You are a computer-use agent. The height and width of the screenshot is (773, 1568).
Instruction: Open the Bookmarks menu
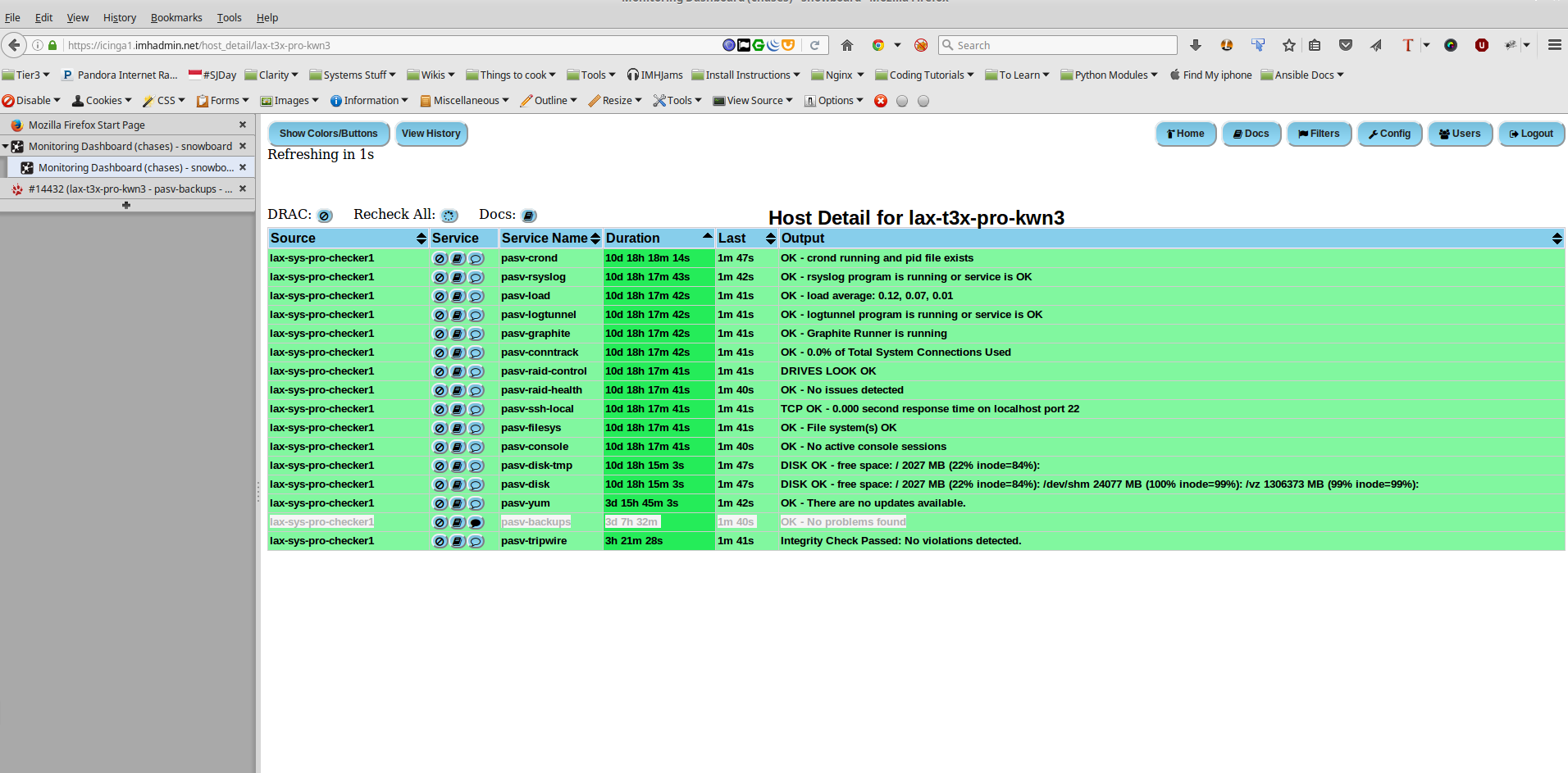tap(176, 18)
